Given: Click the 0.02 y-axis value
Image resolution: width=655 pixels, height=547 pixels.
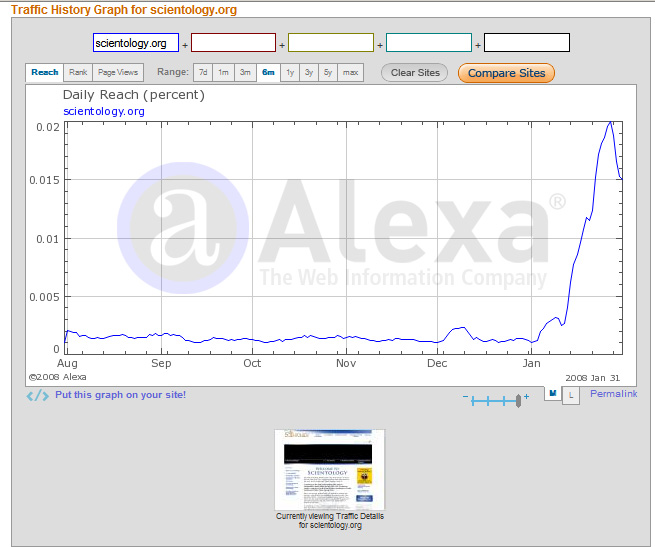Looking at the screenshot, I should (48, 127).
